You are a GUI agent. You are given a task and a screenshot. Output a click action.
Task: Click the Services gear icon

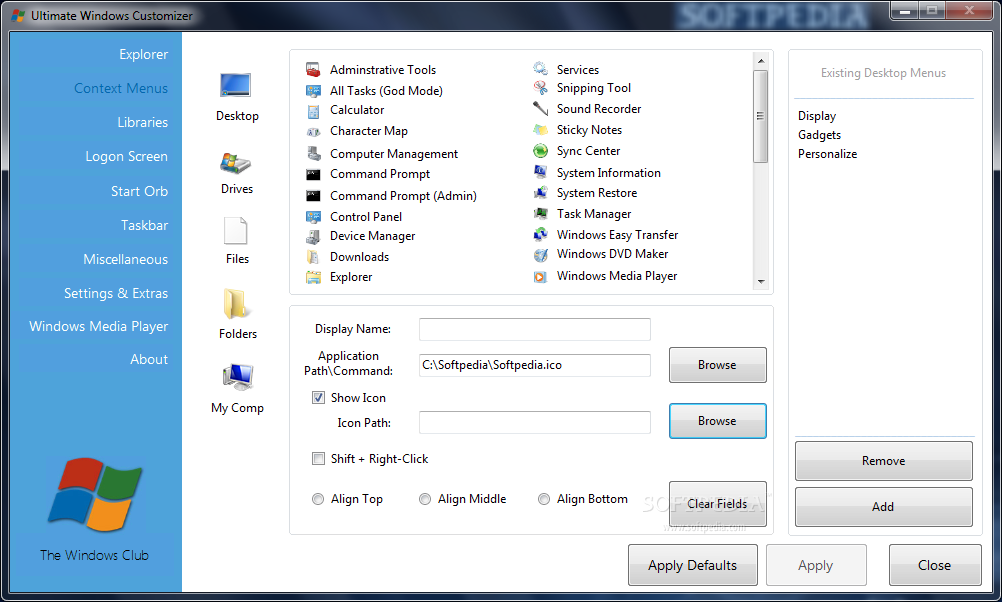[541, 68]
